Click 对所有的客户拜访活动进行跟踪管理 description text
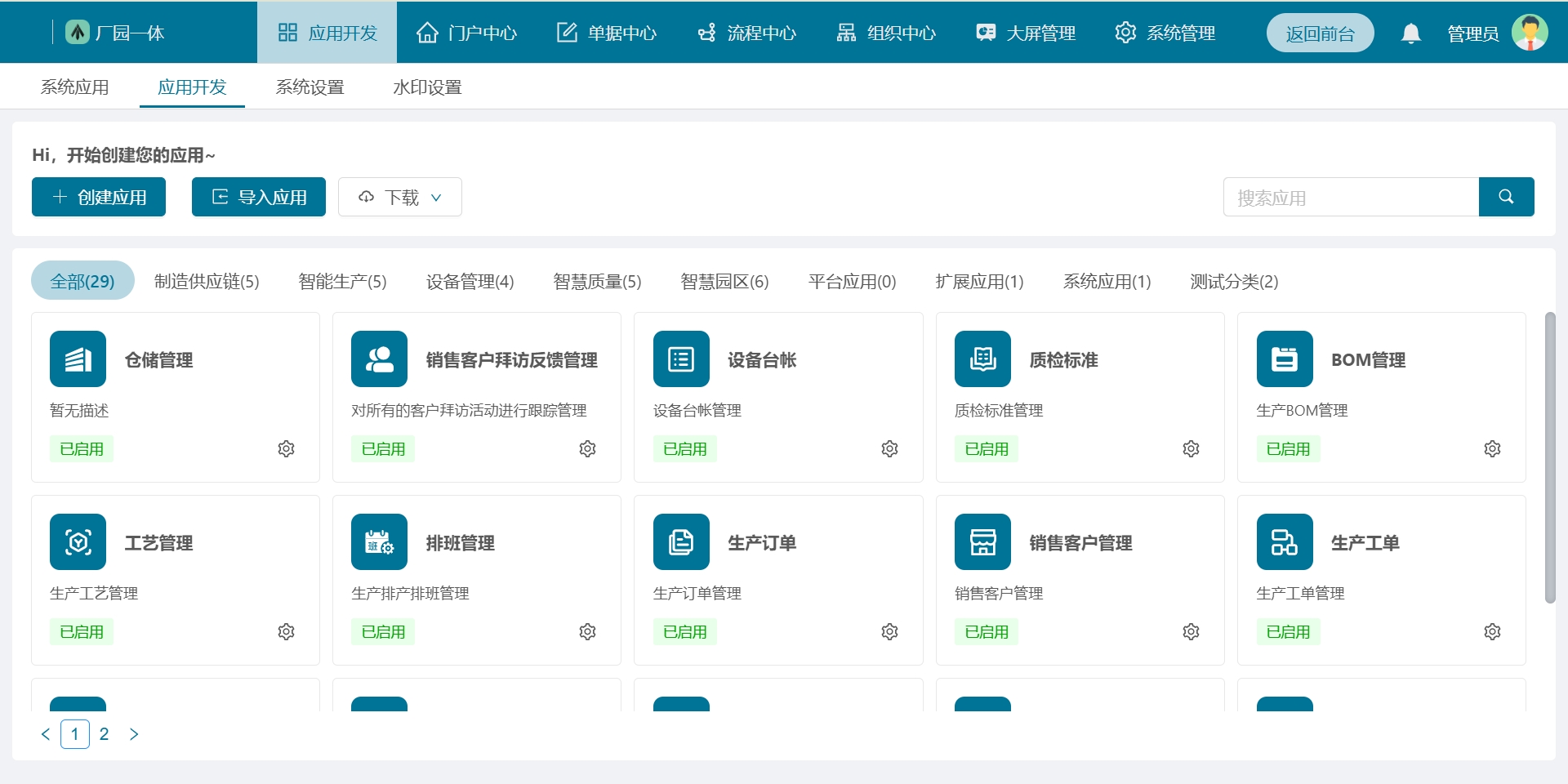The height and width of the screenshot is (784, 1568). (x=469, y=410)
